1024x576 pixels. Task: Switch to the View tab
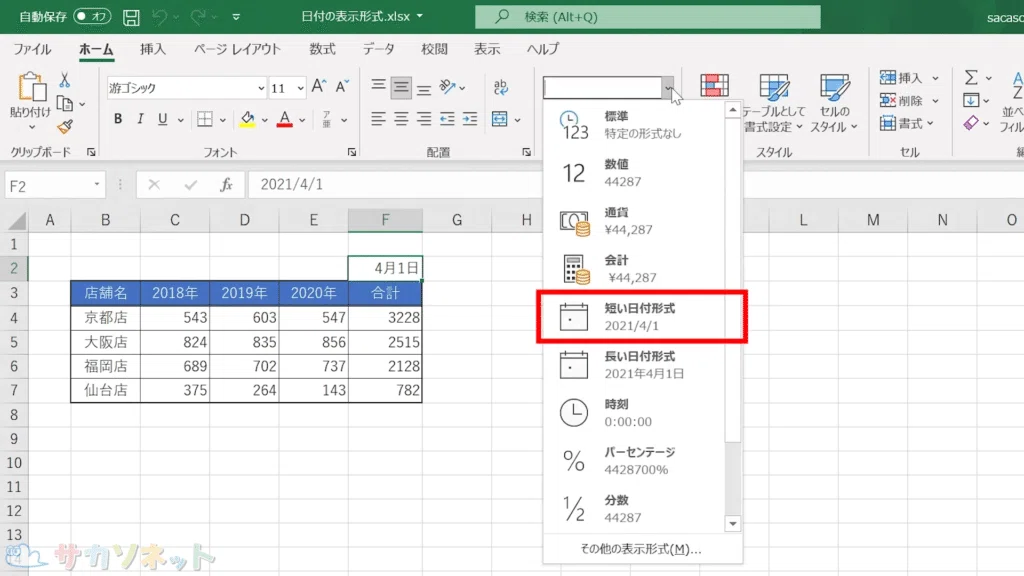pyautogui.click(x=487, y=50)
